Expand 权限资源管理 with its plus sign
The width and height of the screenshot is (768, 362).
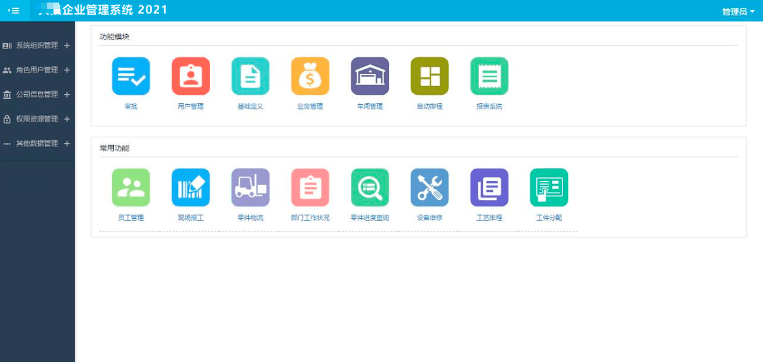[67, 119]
